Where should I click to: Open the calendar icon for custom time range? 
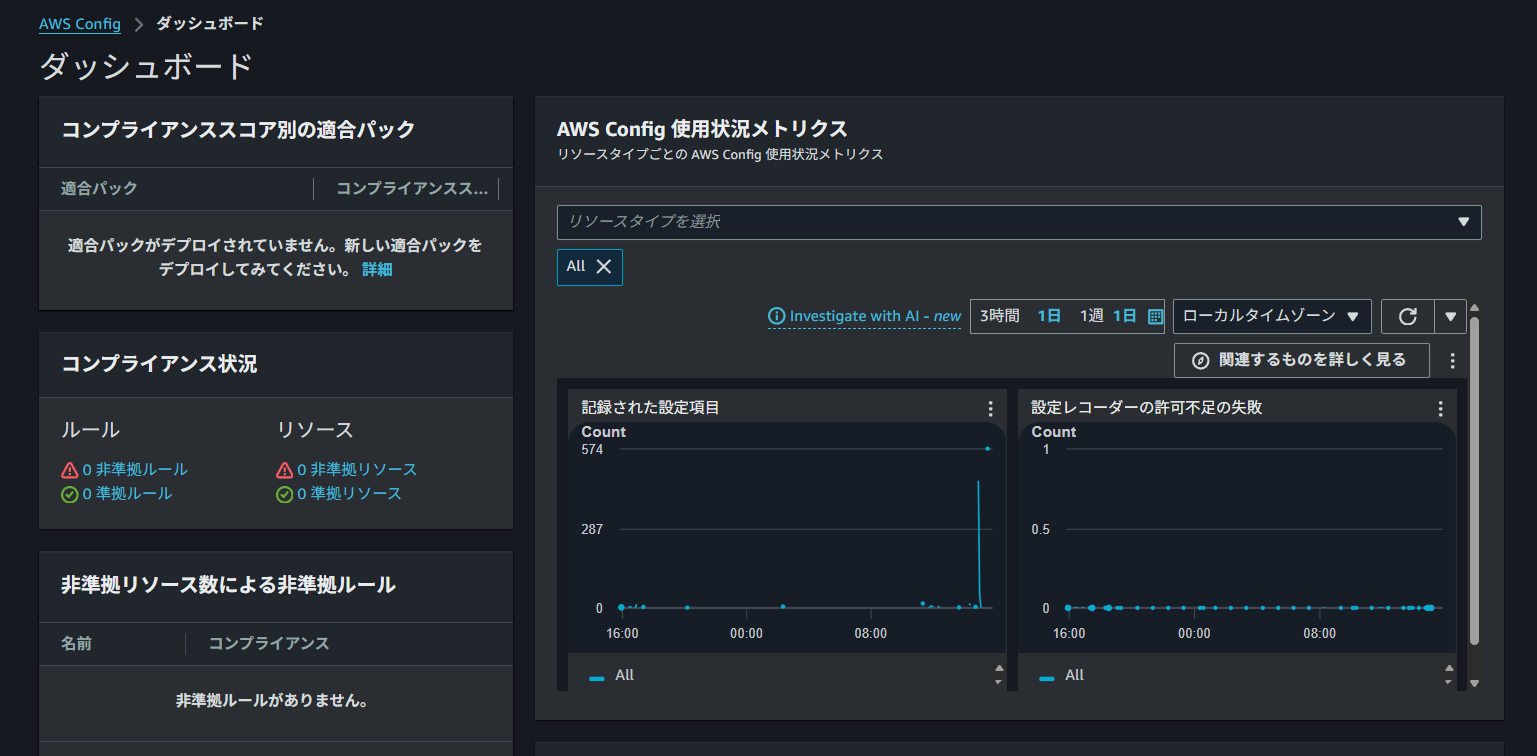tap(1155, 316)
